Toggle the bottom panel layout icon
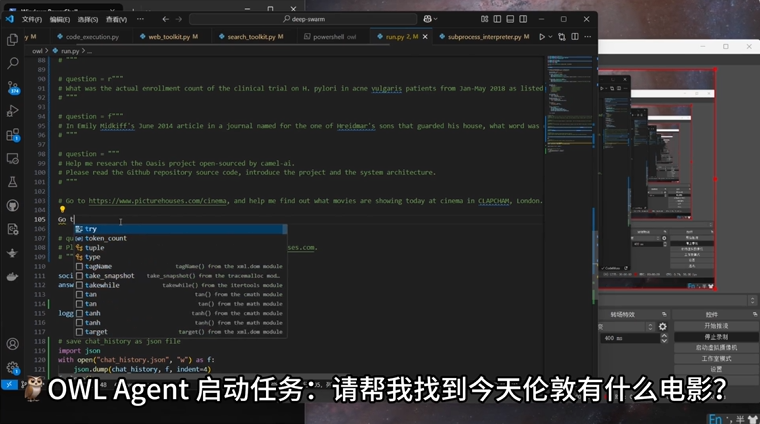This screenshot has width=760, height=424. (510, 19)
